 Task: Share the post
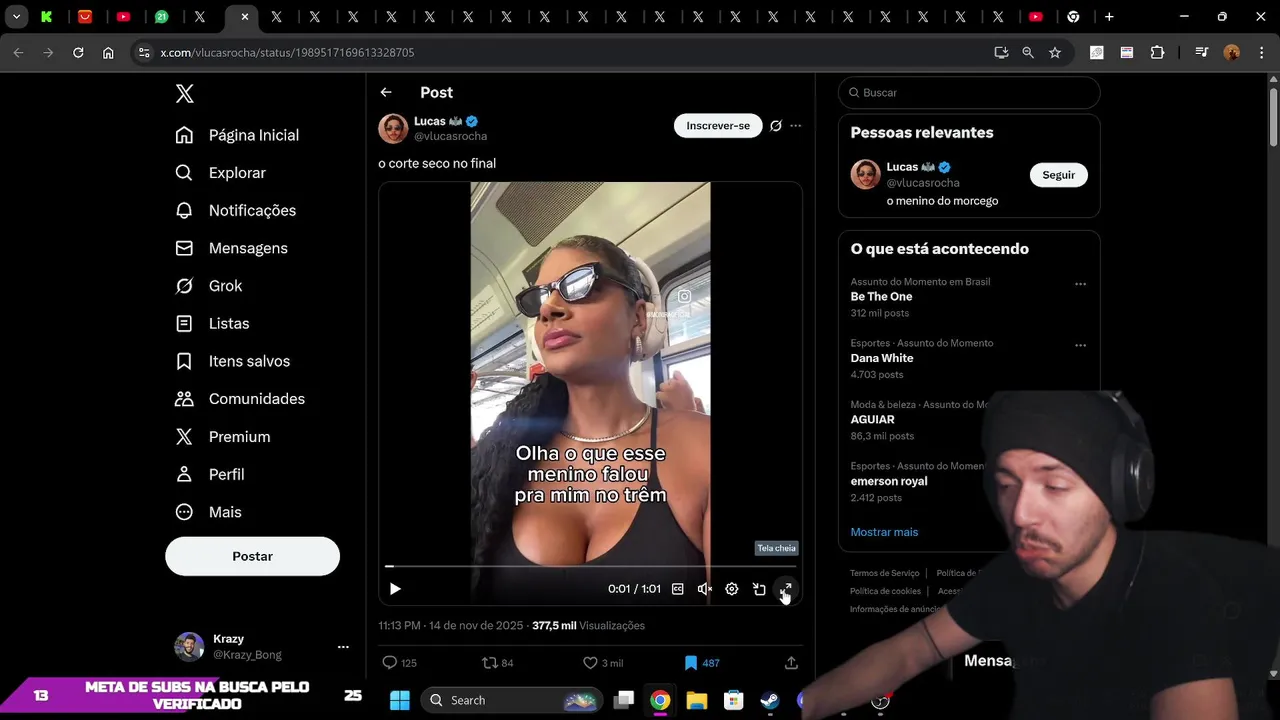click(791, 662)
